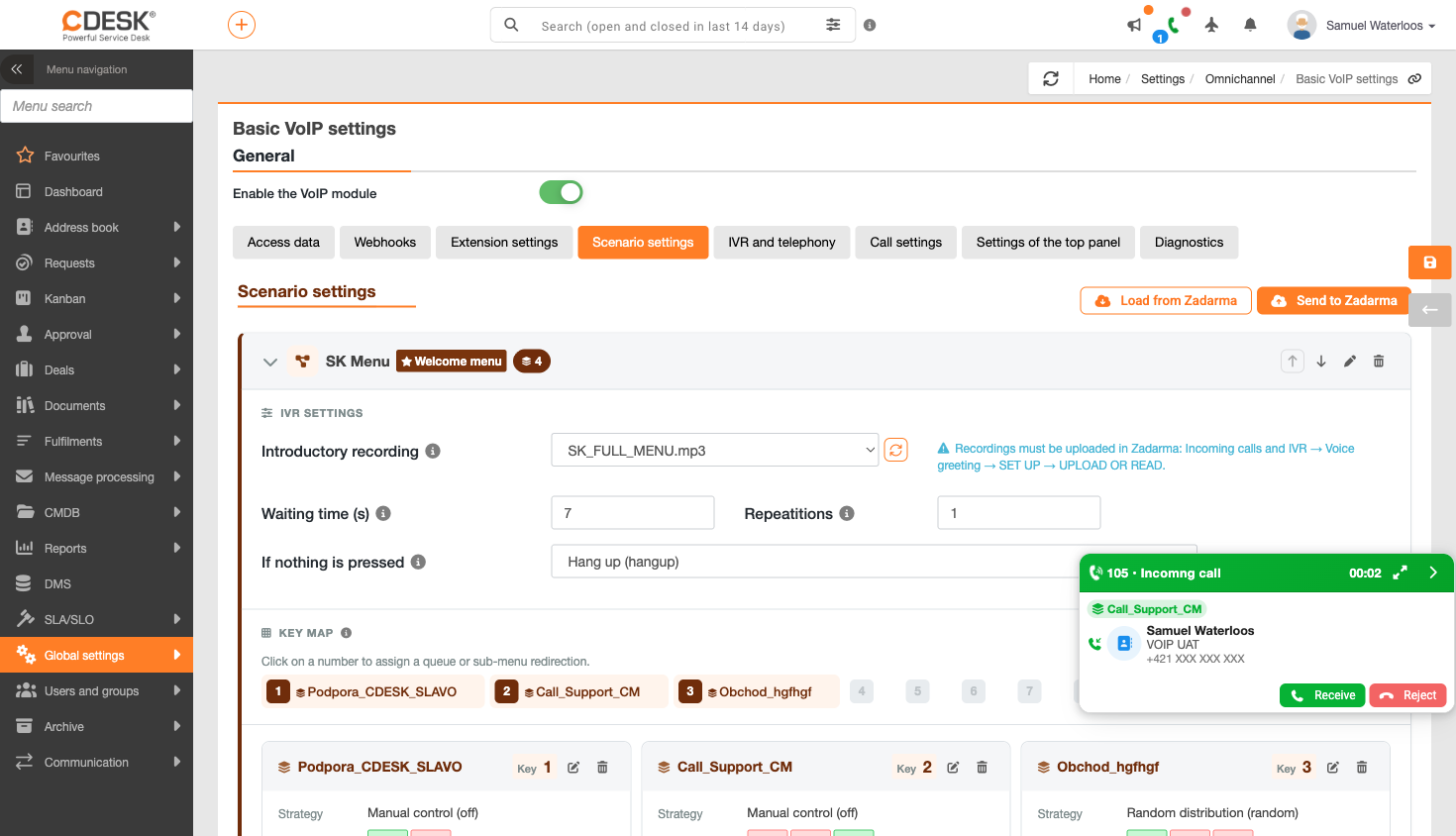Select key 1 Podpora_CDESK_SLAVO in key map
The image size is (1456, 836).
373,691
